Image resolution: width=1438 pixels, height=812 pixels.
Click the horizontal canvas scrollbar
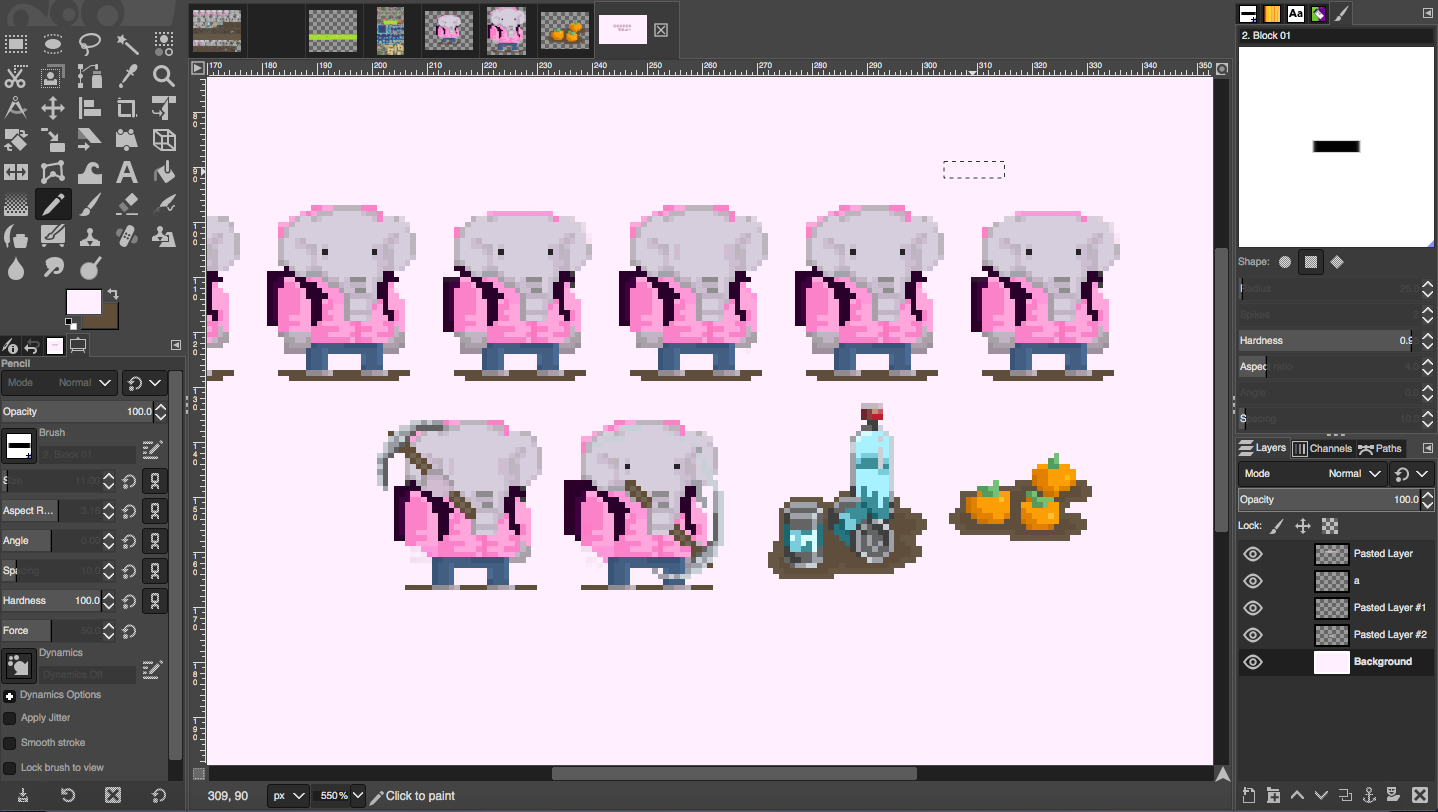coord(734,773)
